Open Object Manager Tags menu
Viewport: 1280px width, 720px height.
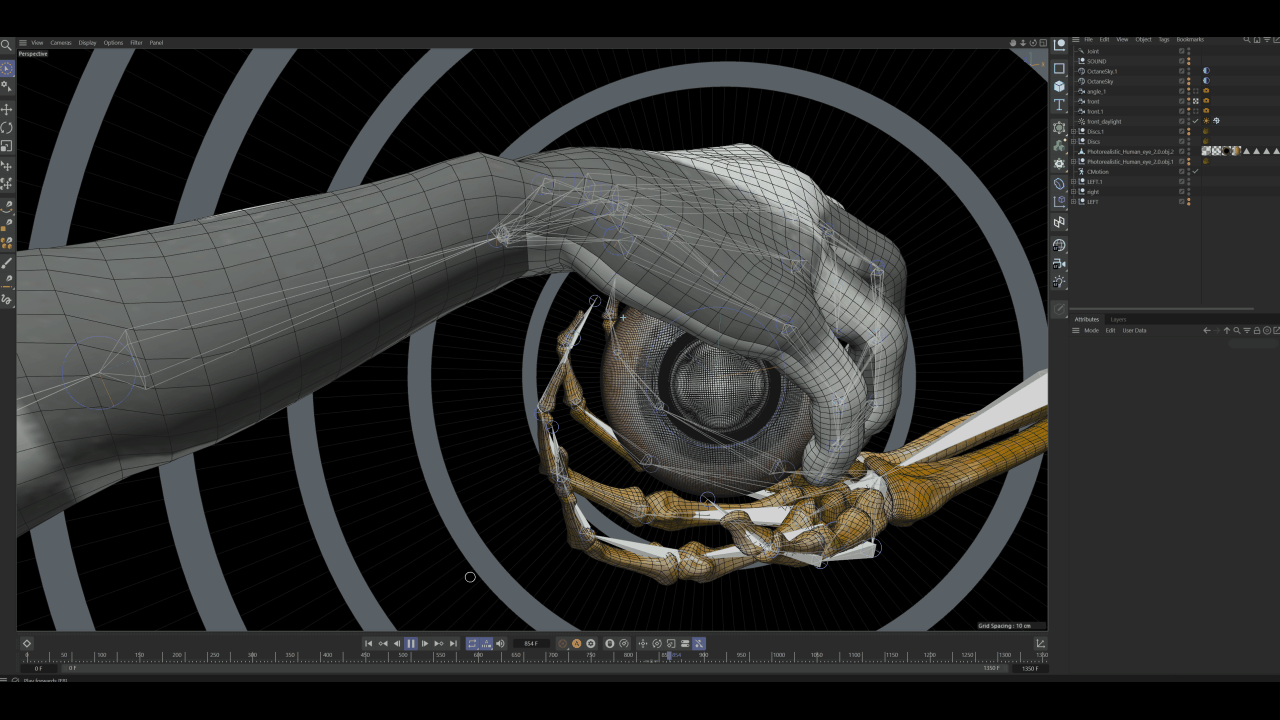click(x=1164, y=40)
